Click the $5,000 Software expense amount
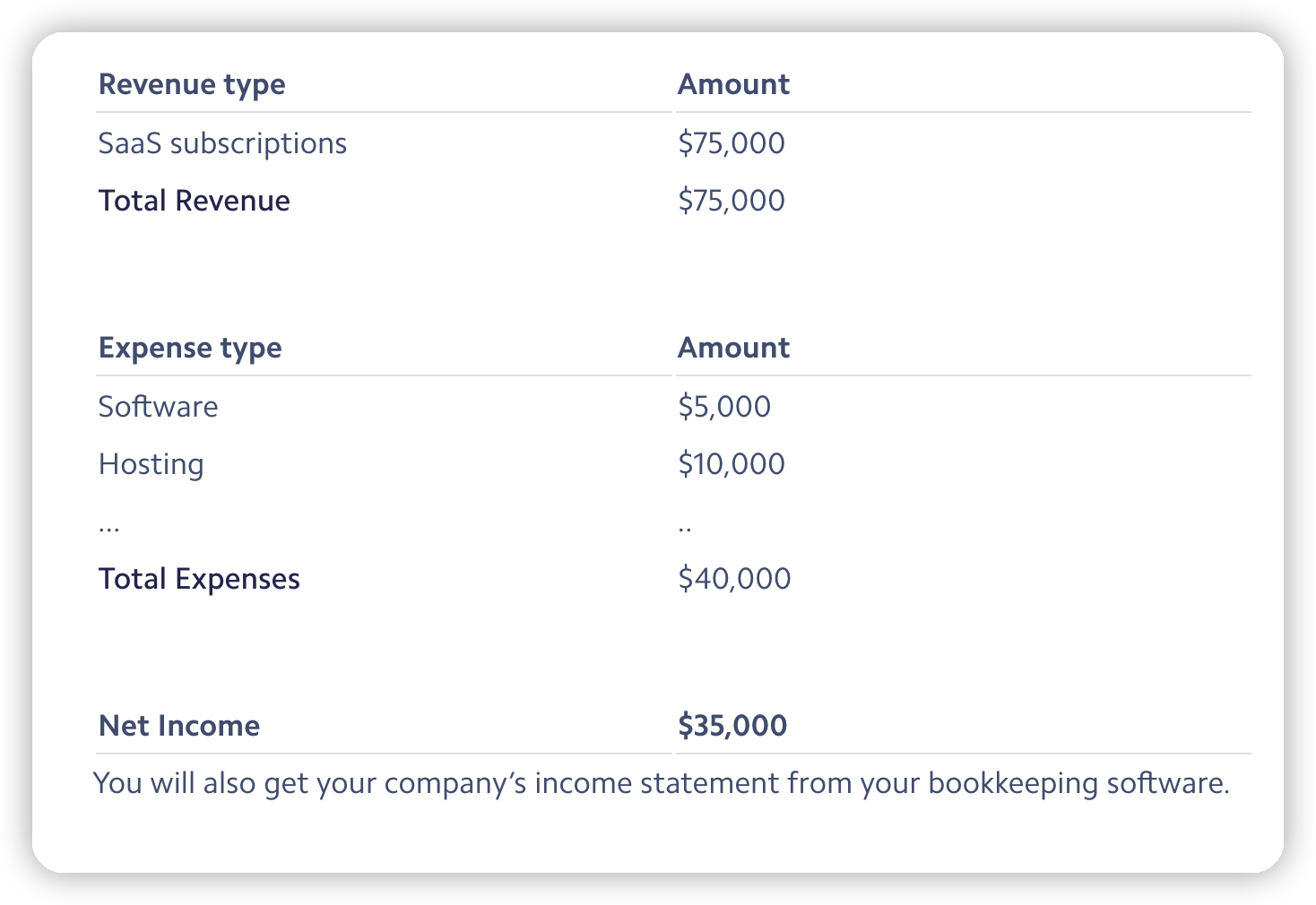Viewport: 1316px width, 905px height. click(723, 408)
